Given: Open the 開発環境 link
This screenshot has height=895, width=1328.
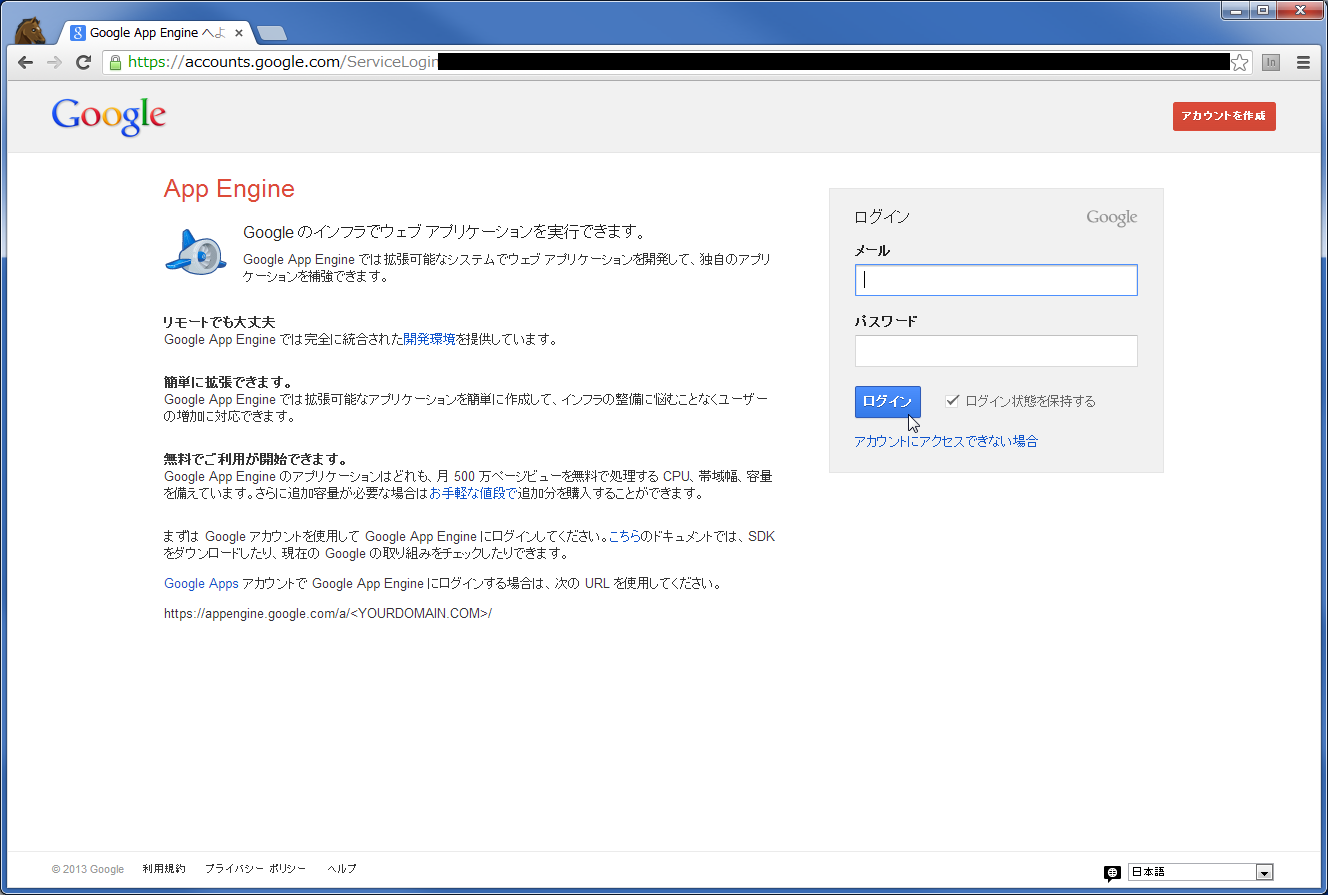Looking at the screenshot, I should 429,339.
